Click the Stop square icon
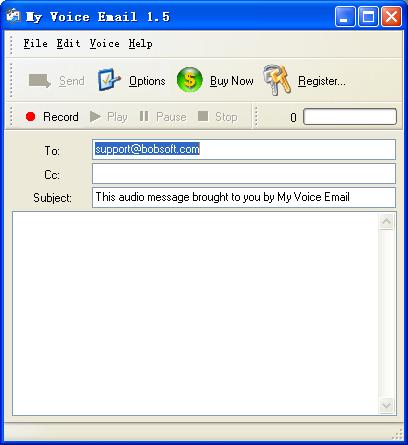Image resolution: width=408 pixels, height=445 pixels. click(x=203, y=116)
